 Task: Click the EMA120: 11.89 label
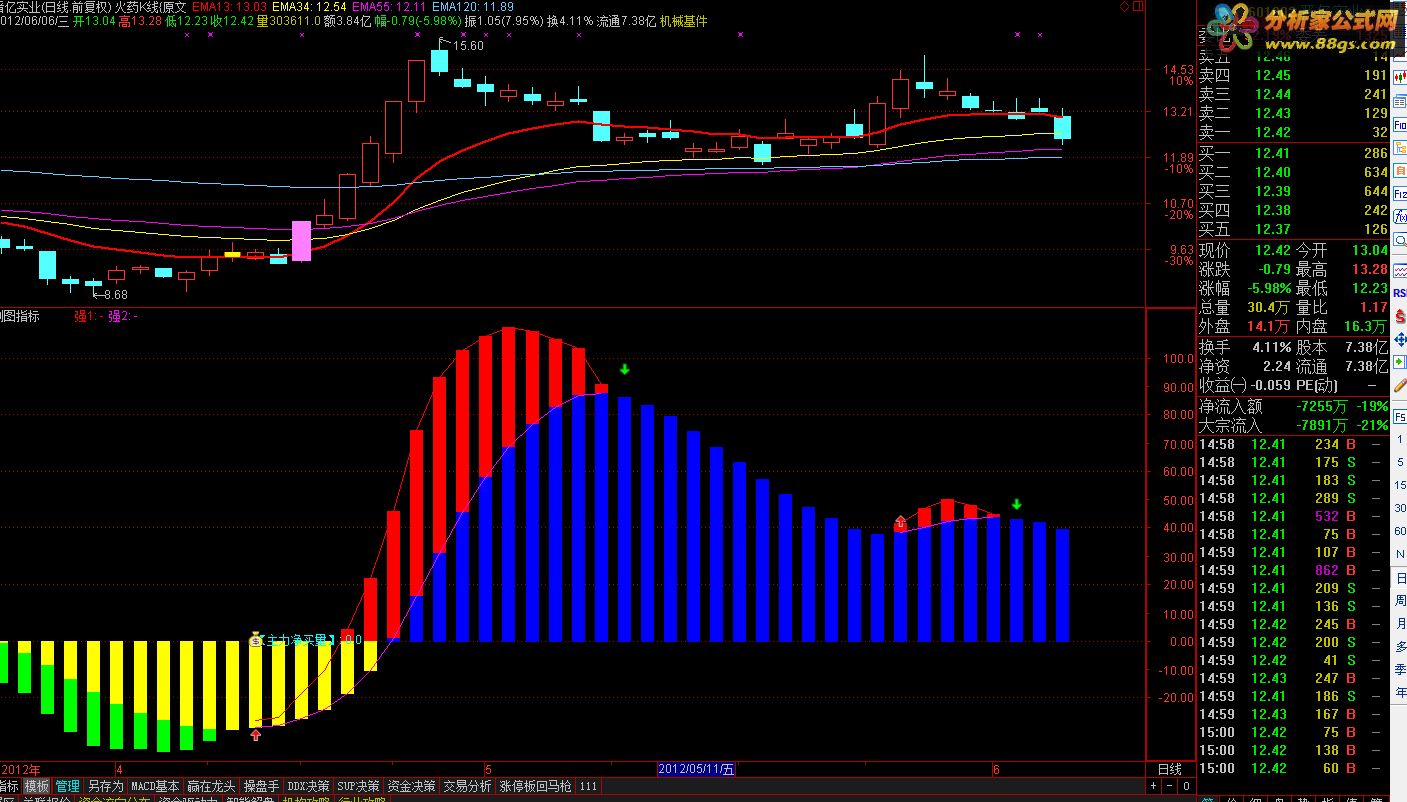[472, 6]
